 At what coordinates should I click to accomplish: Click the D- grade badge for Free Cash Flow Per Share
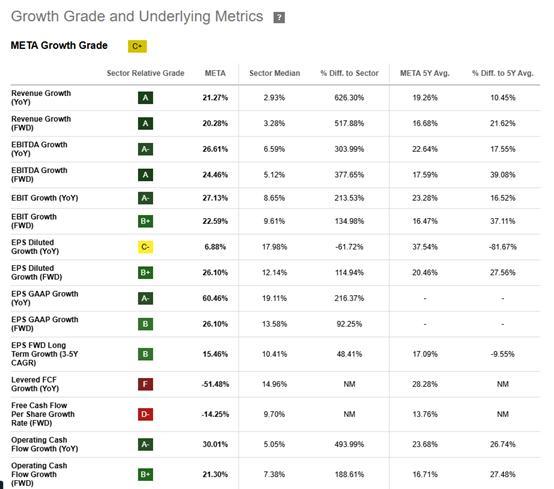[x=145, y=414]
